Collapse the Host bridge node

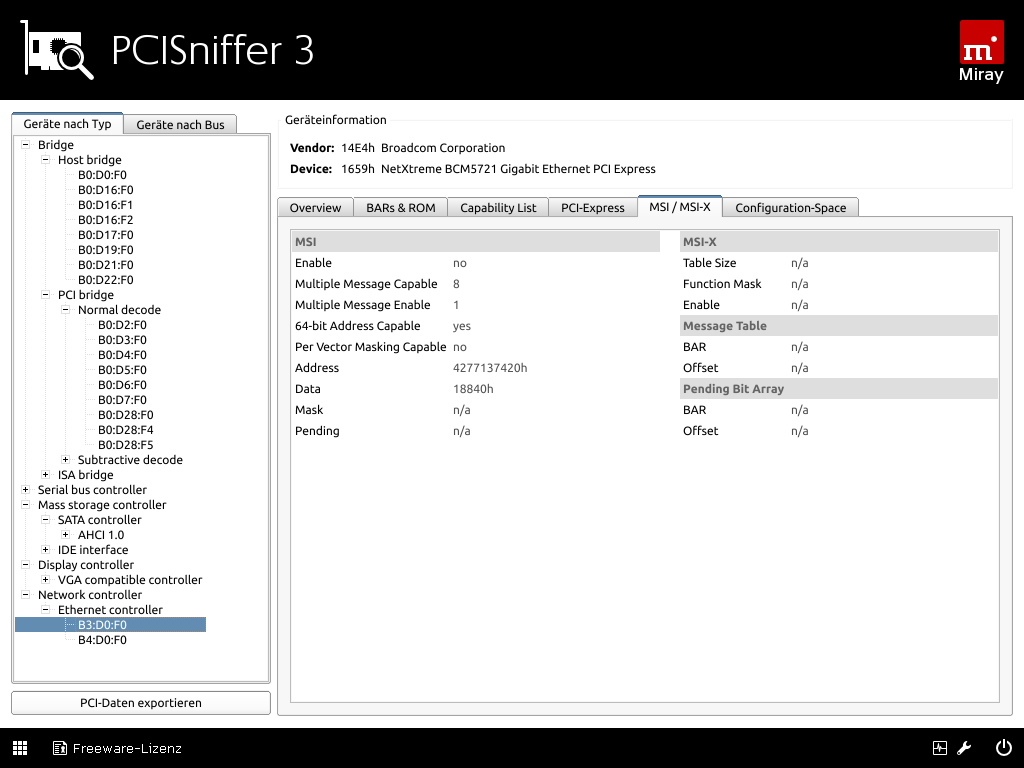[46, 160]
